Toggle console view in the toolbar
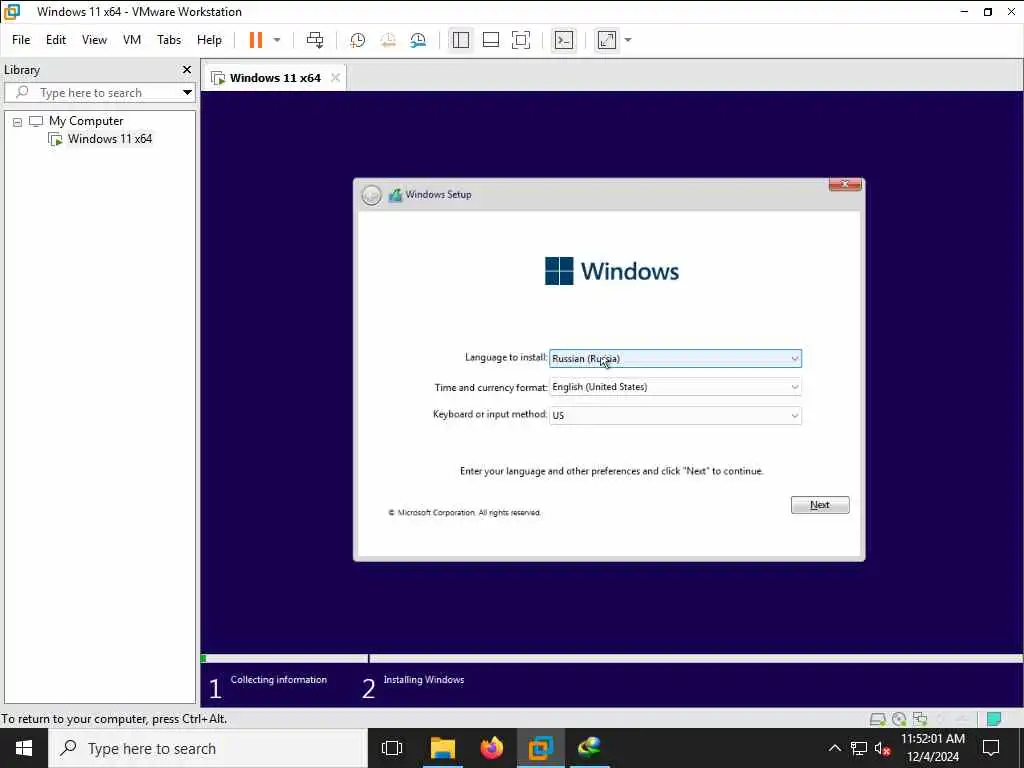The height and width of the screenshot is (768, 1024). point(564,40)
